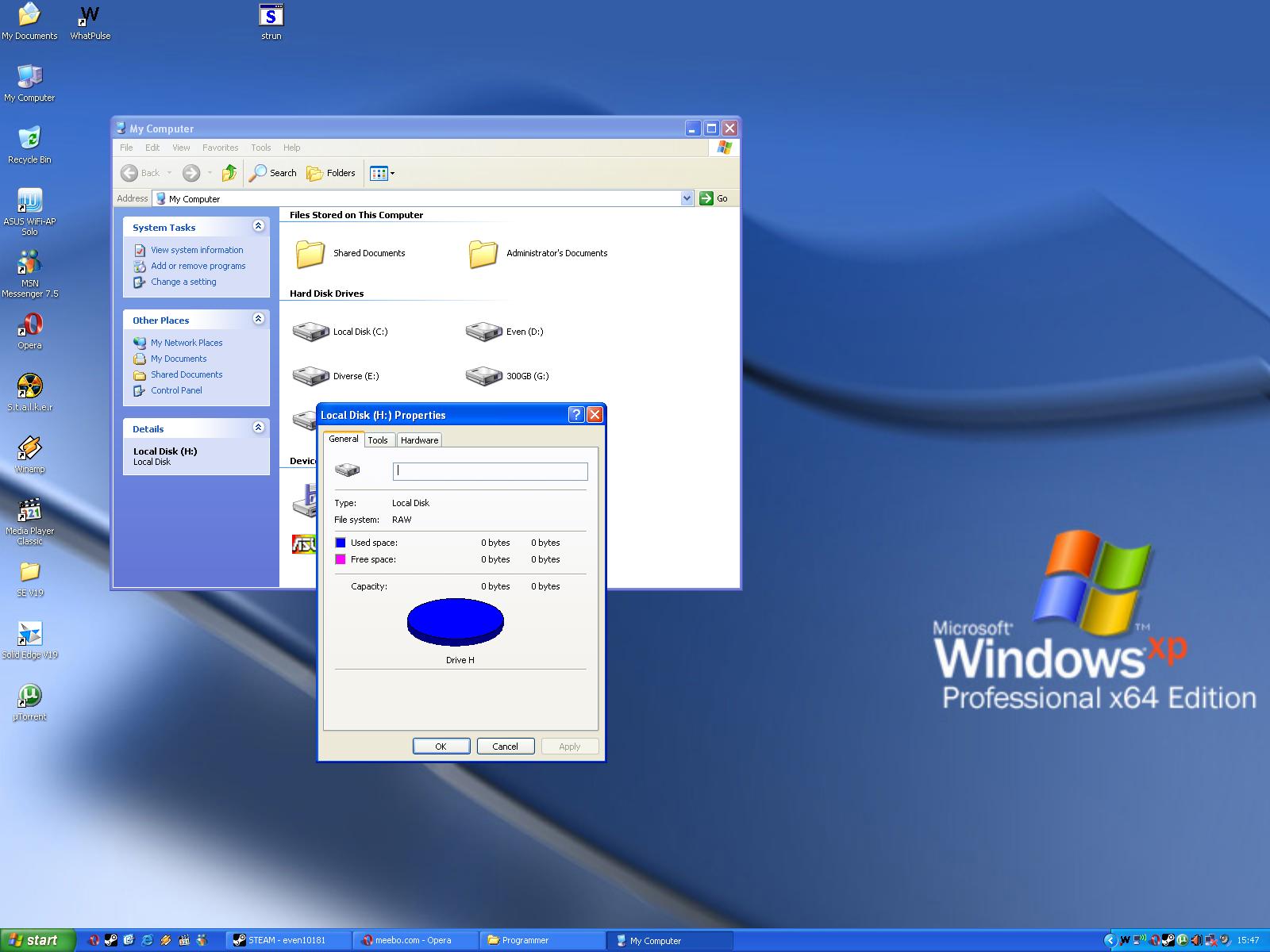Image resolution: width=1270 pixels, height=952 pixels.
Task: Select the ASUS WiFi-AP Solo shortcut
Action: (x=29, y=212)
